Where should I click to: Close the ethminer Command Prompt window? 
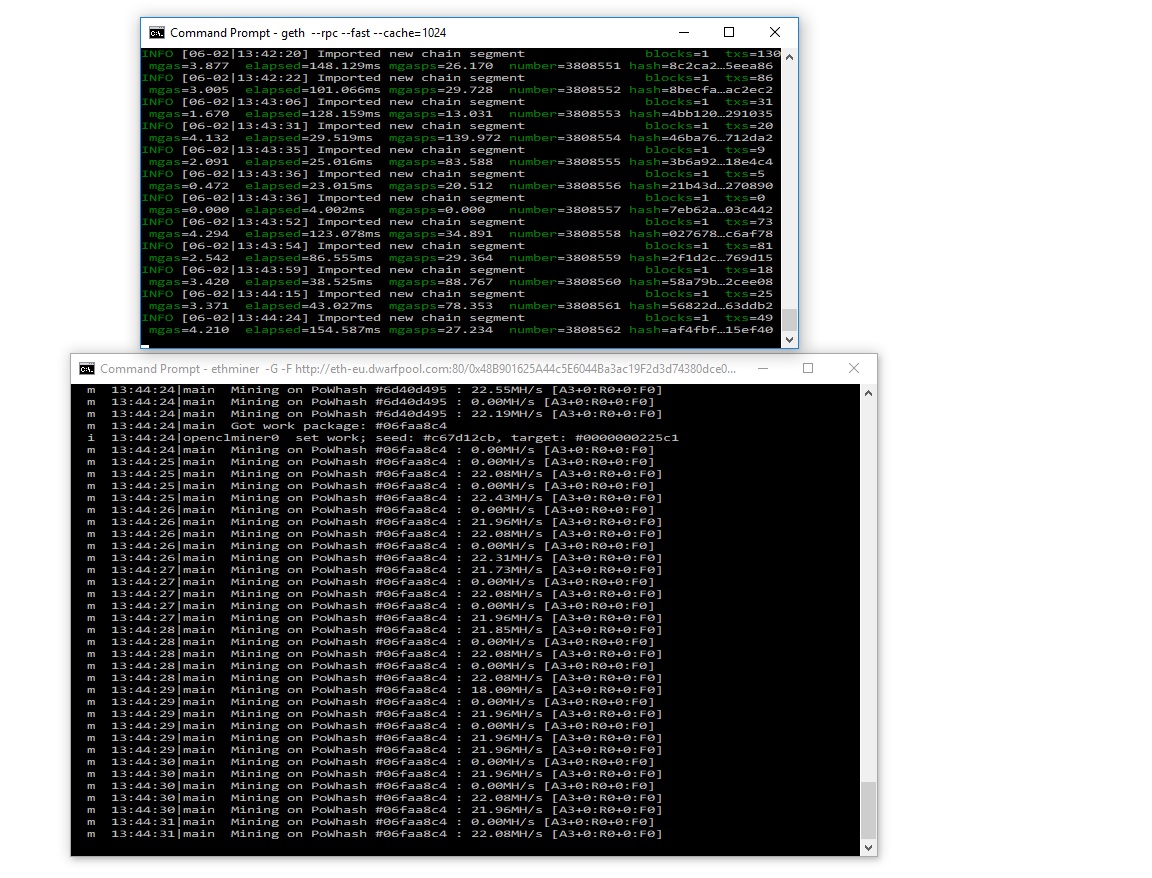[854, 368]
